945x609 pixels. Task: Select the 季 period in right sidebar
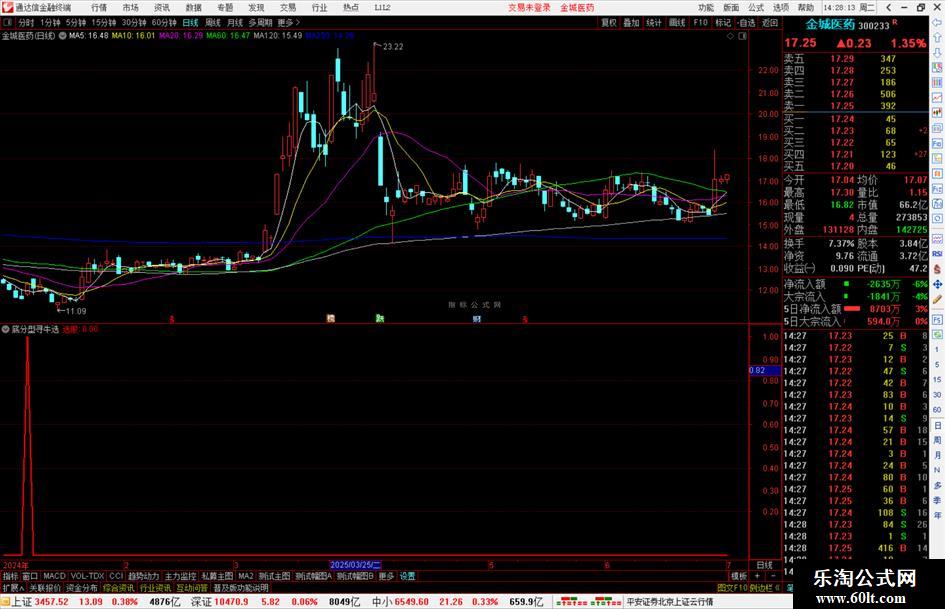[937, 500]
